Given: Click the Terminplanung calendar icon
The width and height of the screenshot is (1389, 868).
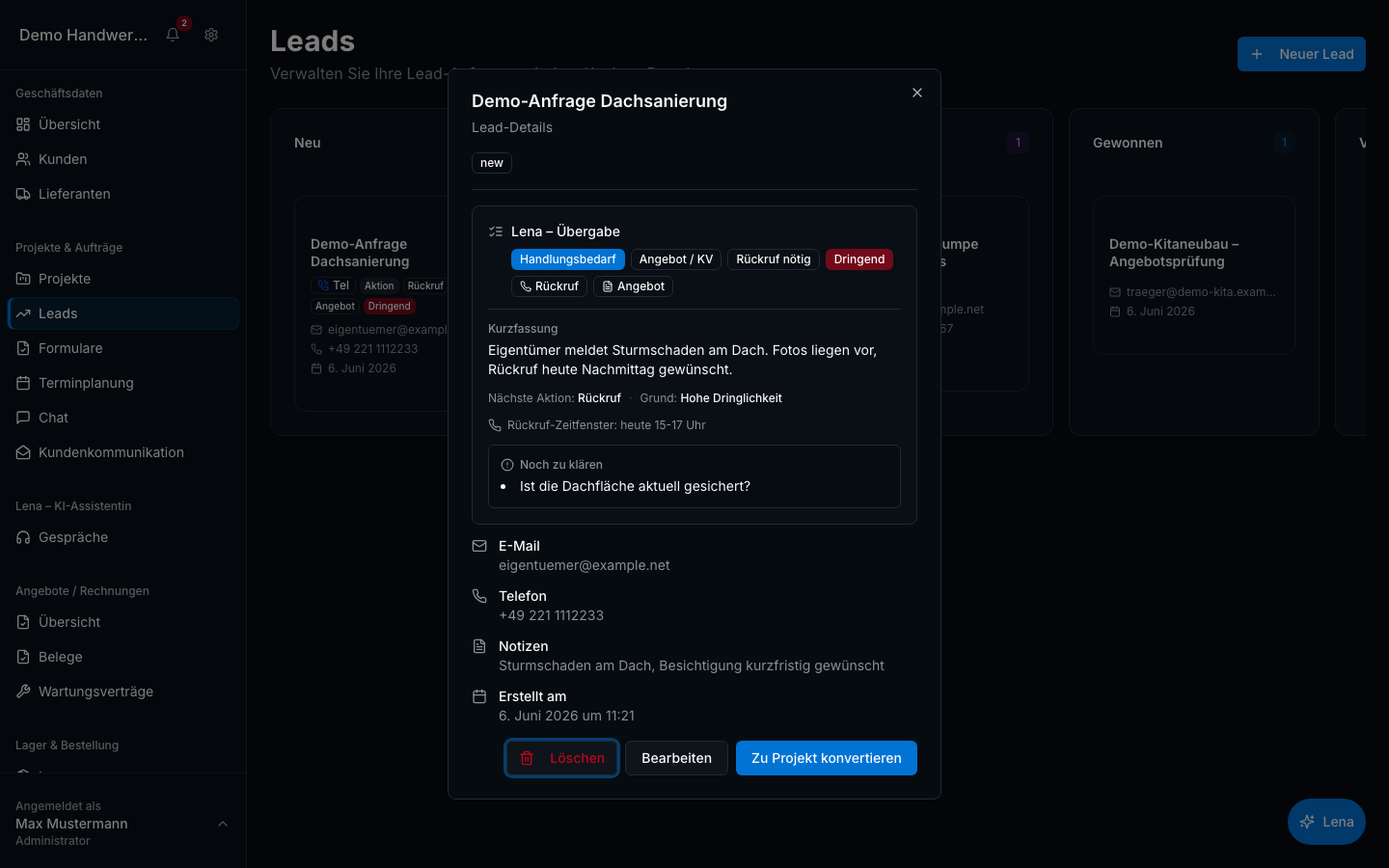Looking at the screenshot, I should pos(23,383).
